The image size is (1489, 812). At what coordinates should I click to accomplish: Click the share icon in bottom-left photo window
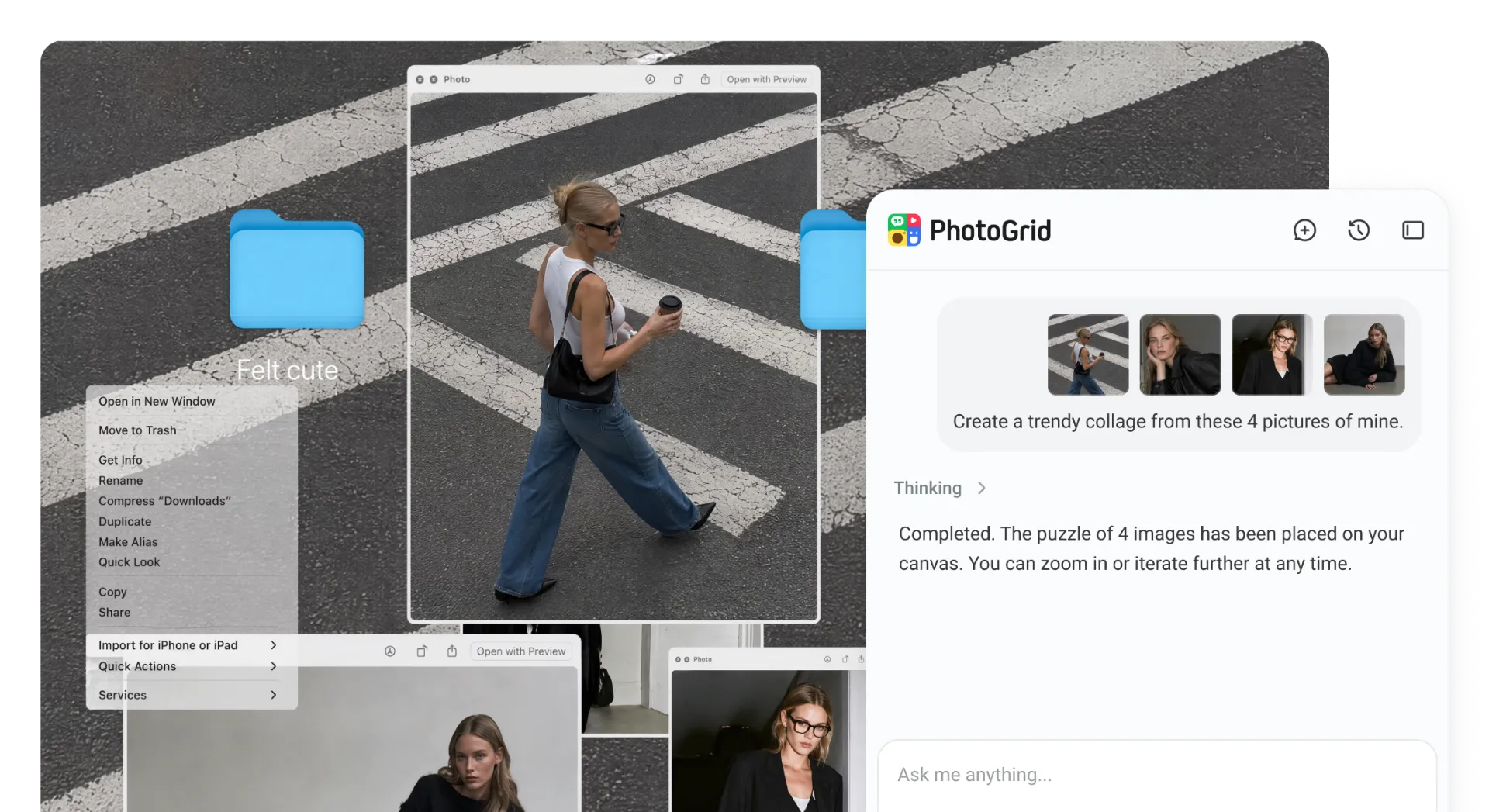click(452, 651)
